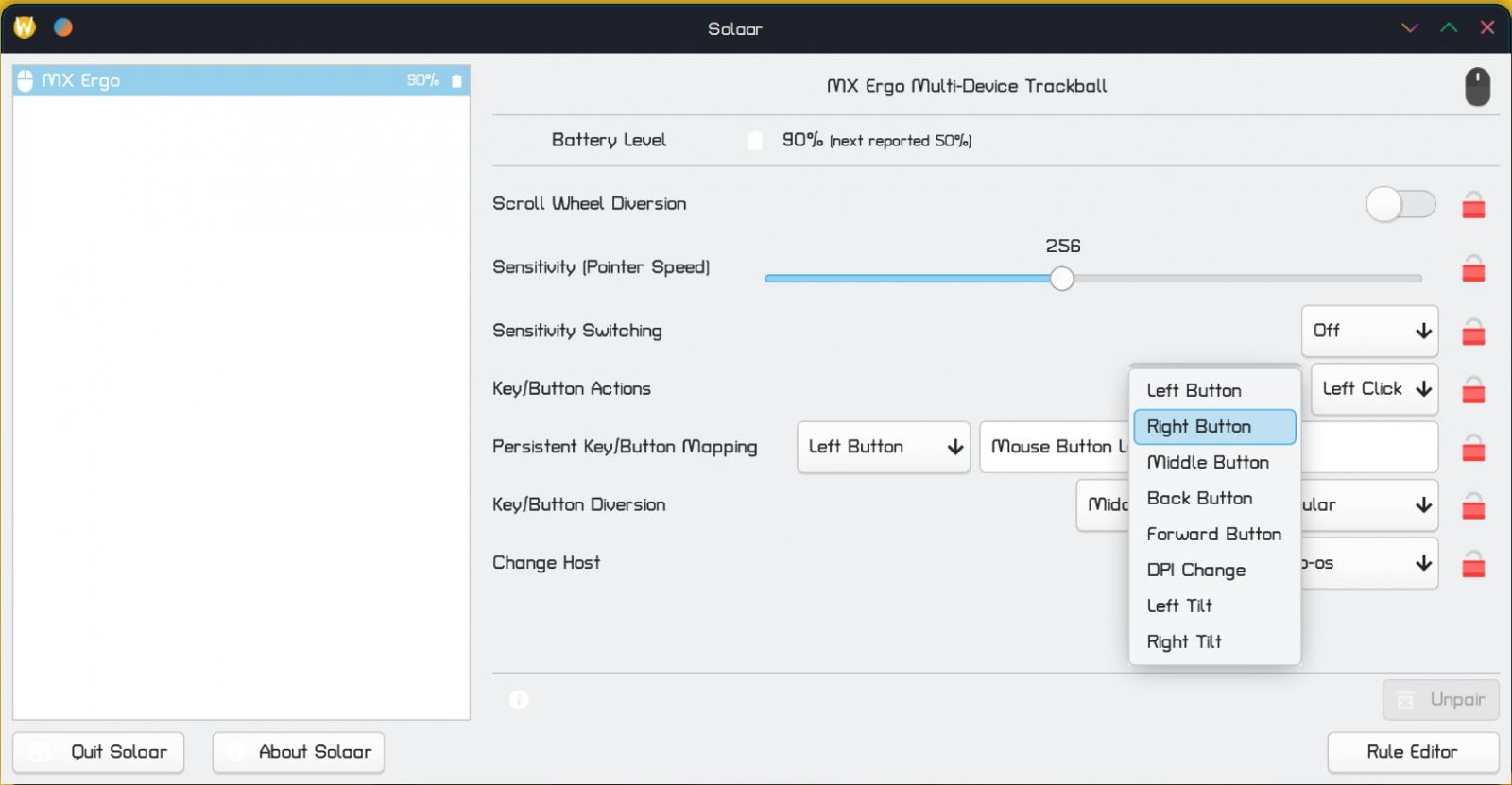The image size is (1512, 785).
Task: Click the lock icon for Persistent Key/Button Mapping
Action: click(x=1472, y=448)
